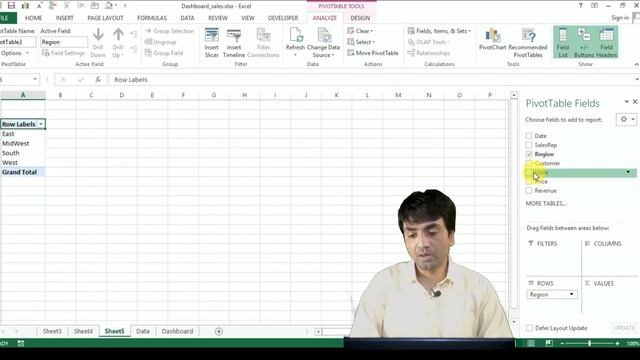The image size is (640, 360).
Task: Check the Revenue field checkbox
Action: pos(529,191)
